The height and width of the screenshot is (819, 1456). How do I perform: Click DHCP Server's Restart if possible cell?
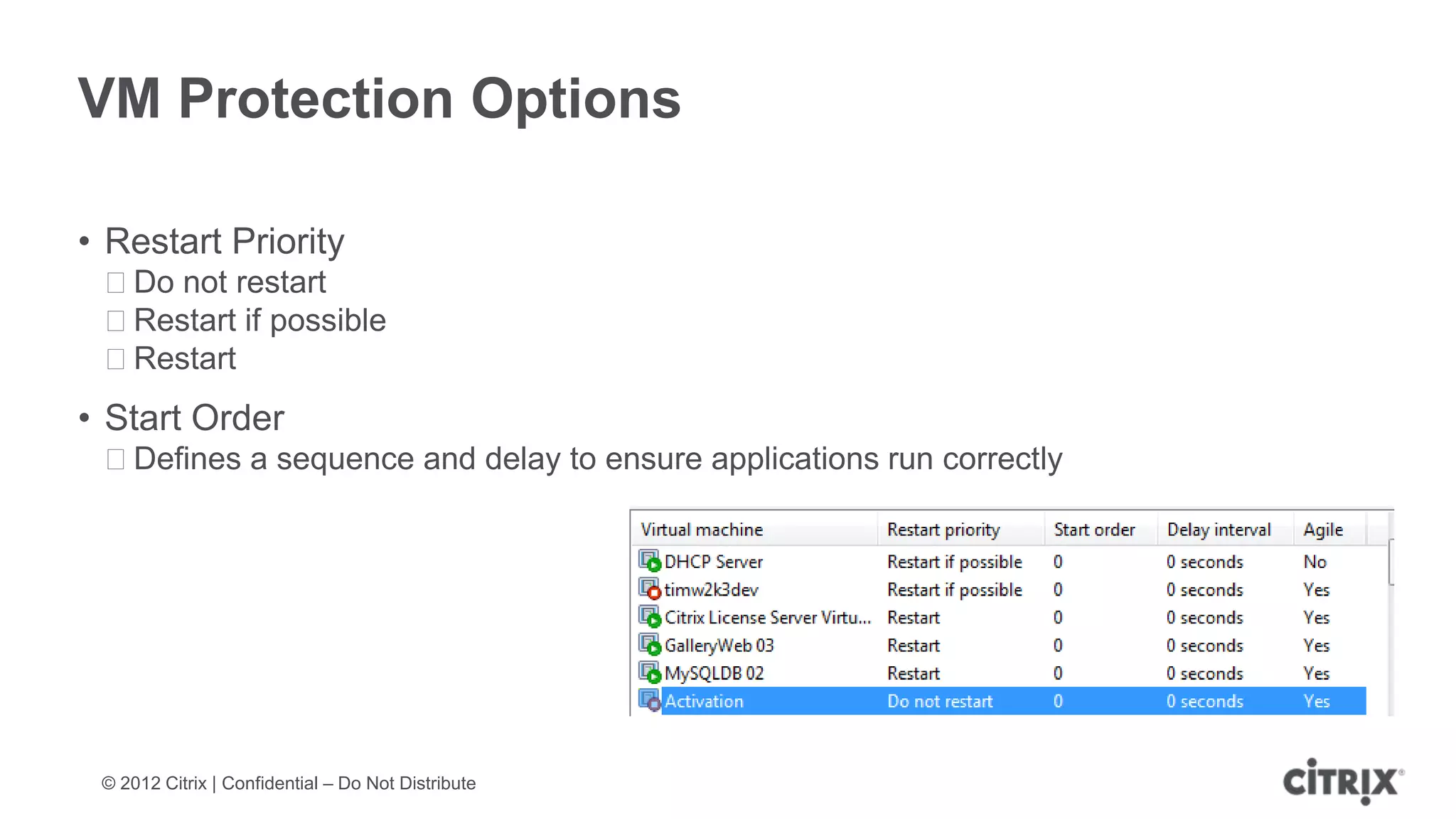[x=955, y=562]
